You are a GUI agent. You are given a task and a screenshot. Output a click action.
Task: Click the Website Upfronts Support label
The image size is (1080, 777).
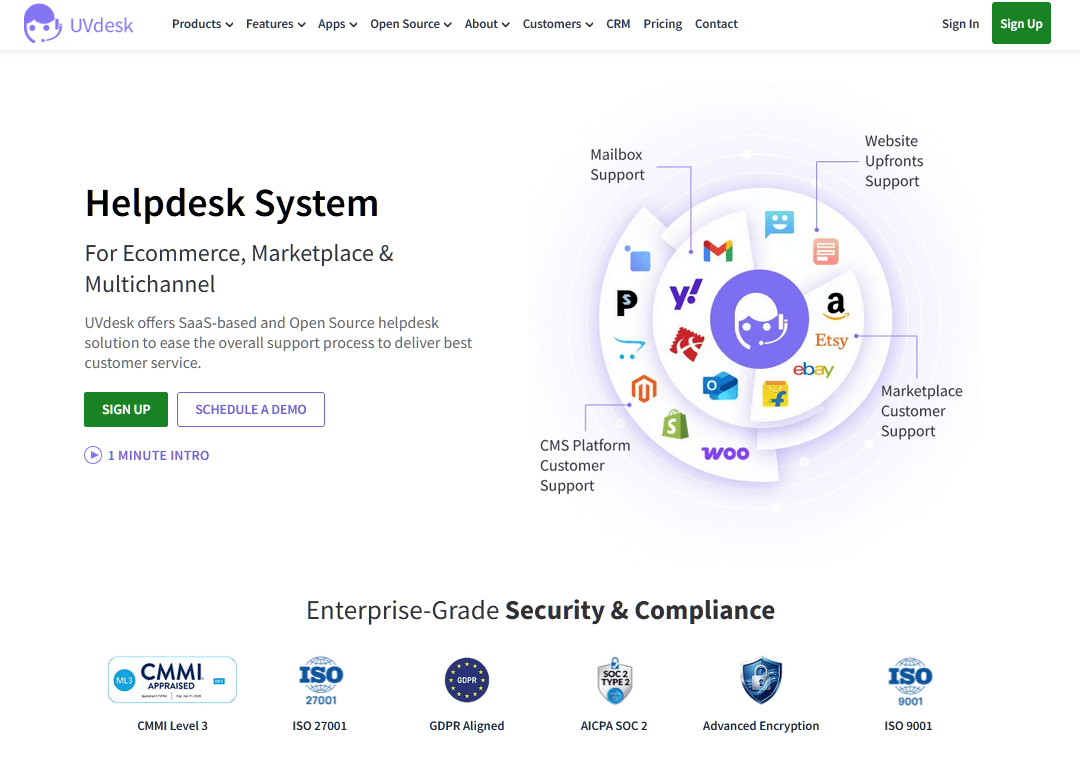(x=894, y=161)
